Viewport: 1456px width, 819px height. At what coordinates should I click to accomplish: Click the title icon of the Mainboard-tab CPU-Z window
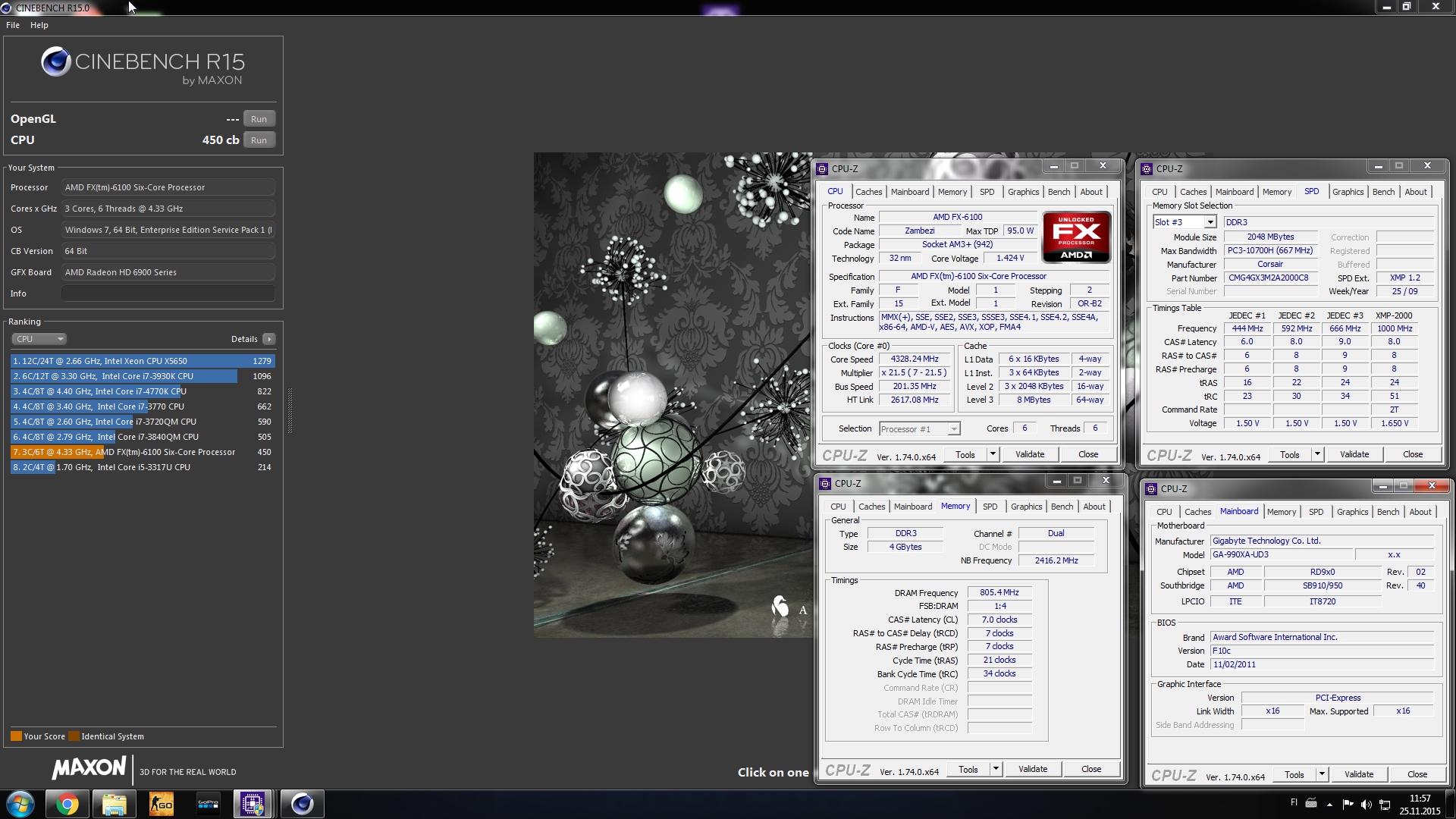coord(1151,489)
